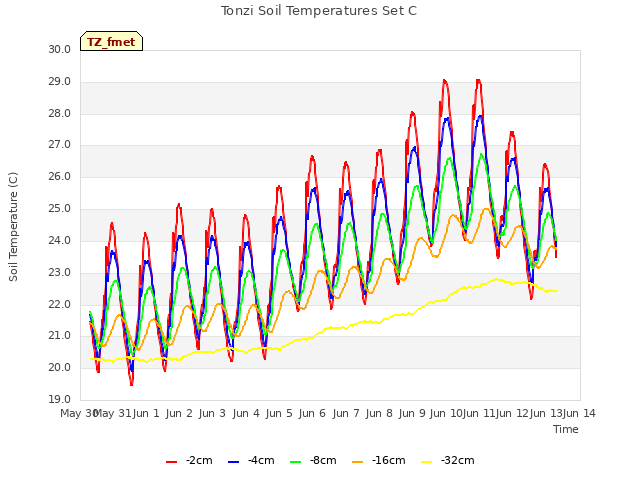Click the 28.0 y-axis tick label
Image resolution: width=640 pixels, height=480 pixels.
pyautogui.click(x=60, y=113)
